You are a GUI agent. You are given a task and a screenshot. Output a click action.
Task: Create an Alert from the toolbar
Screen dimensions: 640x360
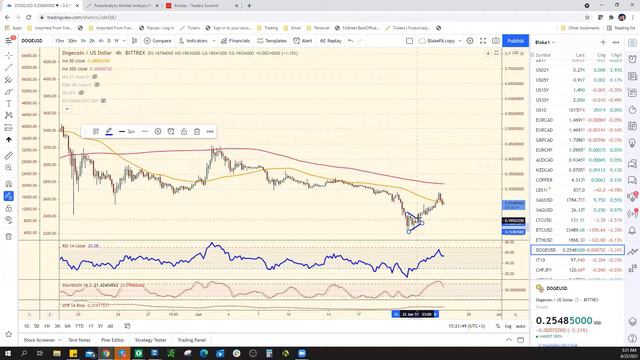coord(303,41)
